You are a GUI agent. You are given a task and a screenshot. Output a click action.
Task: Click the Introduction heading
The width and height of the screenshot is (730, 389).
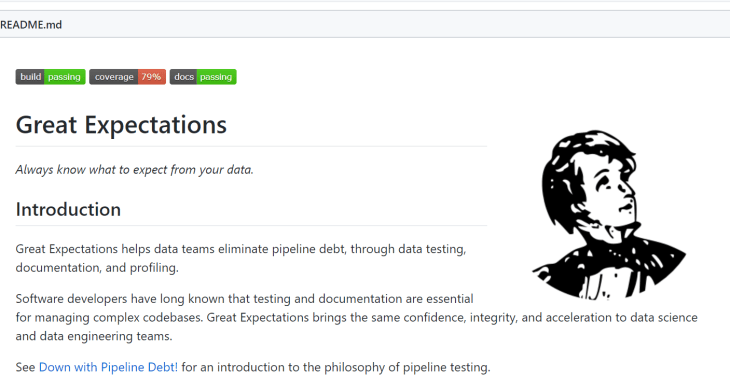click(68, 209)
